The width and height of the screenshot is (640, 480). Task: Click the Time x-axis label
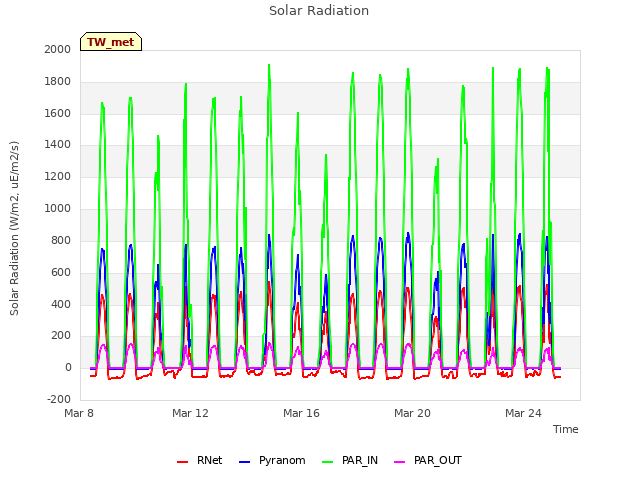566,429
